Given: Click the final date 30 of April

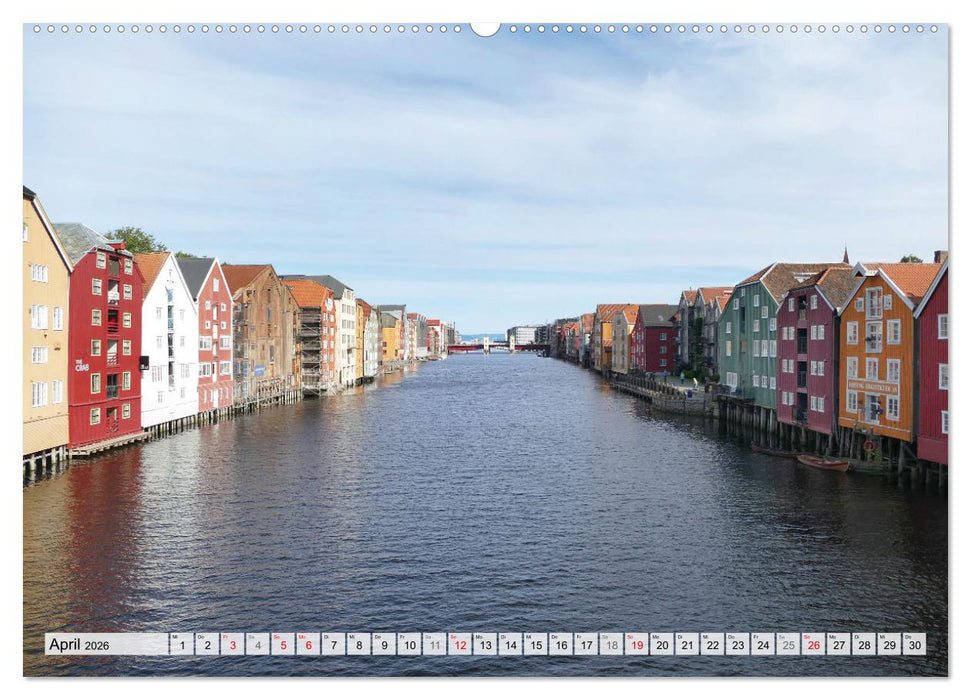Looking at the screenshot, I should click(917, 646).
